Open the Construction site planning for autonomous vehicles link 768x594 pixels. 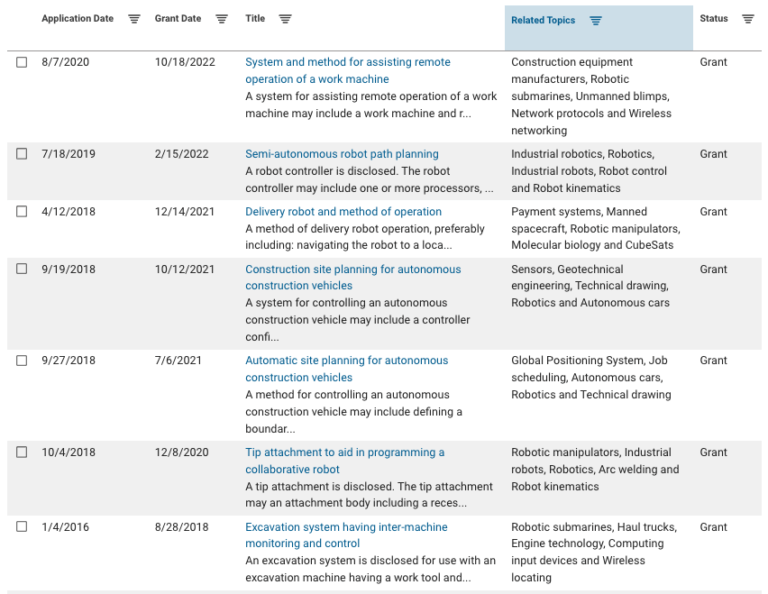tap(353, 277)
